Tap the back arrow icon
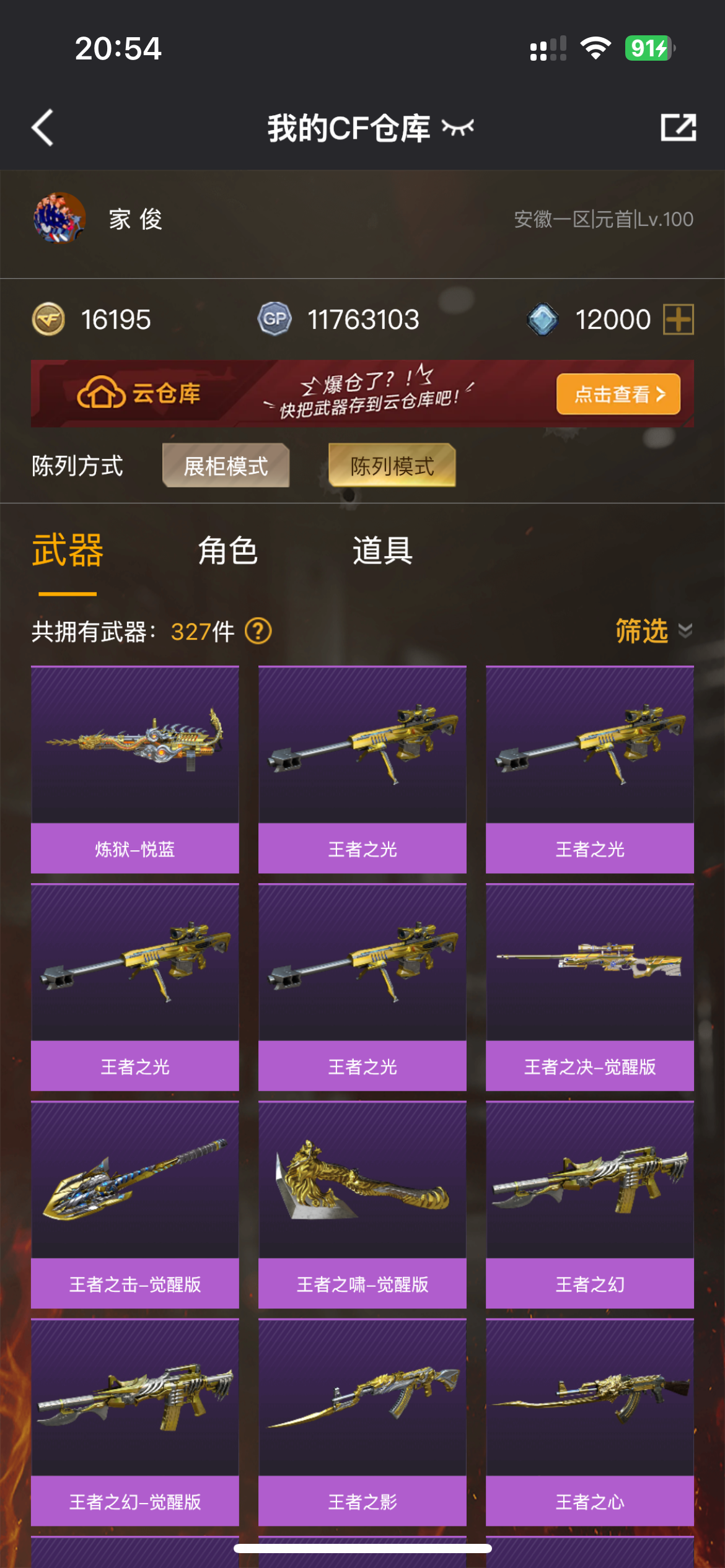Image resolution: width=725 pixels, height=1568 pixels. 43,128
